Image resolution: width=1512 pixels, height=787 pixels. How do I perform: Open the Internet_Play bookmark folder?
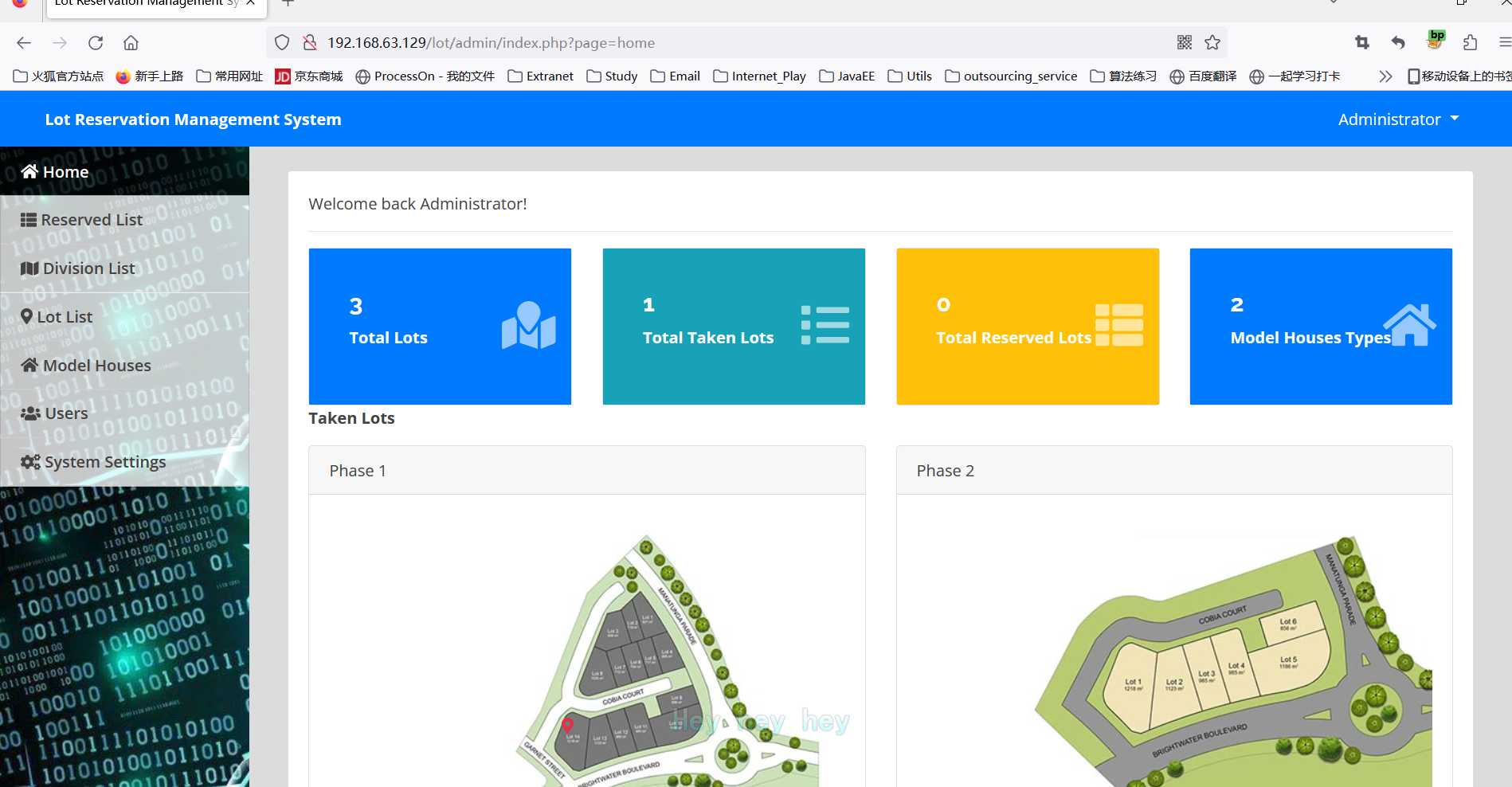[760, 76]
